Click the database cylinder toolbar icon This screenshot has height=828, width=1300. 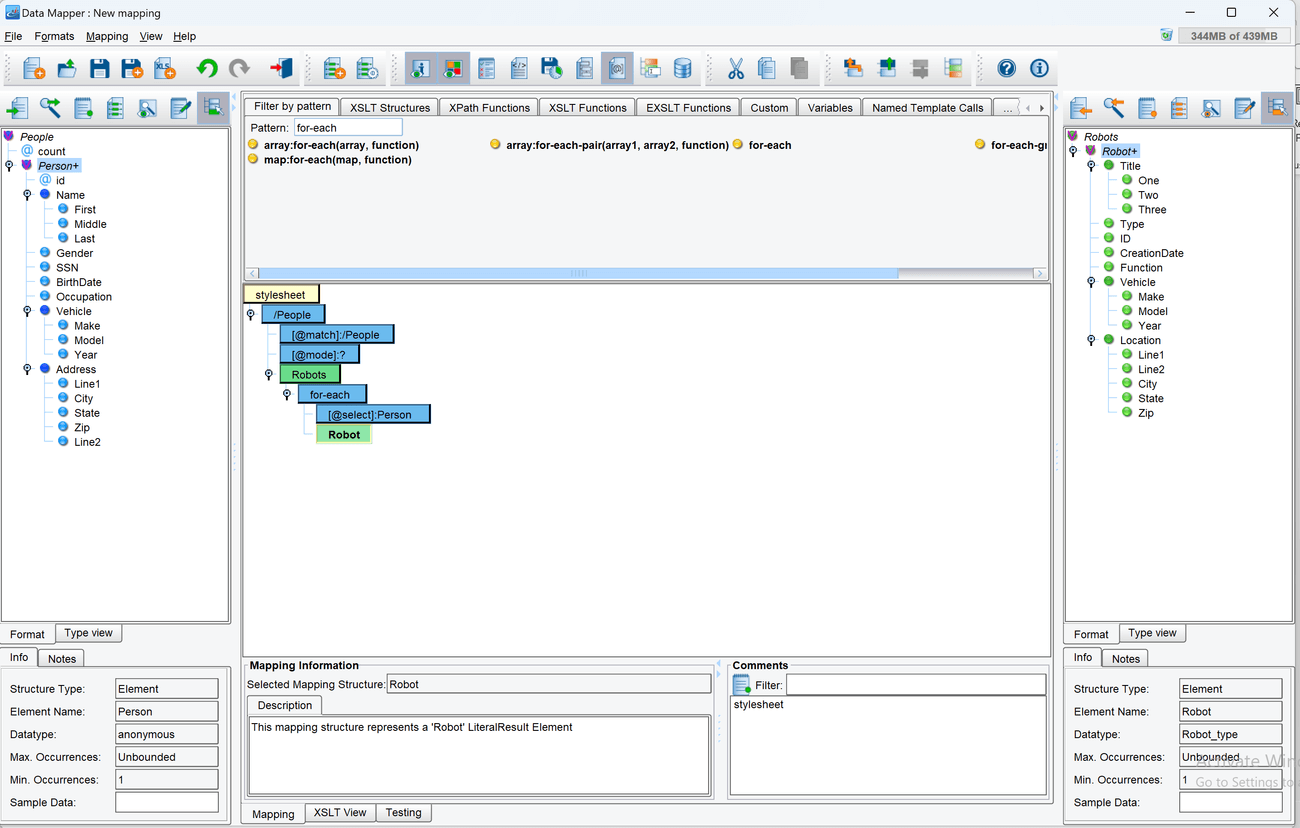[683, 68]
